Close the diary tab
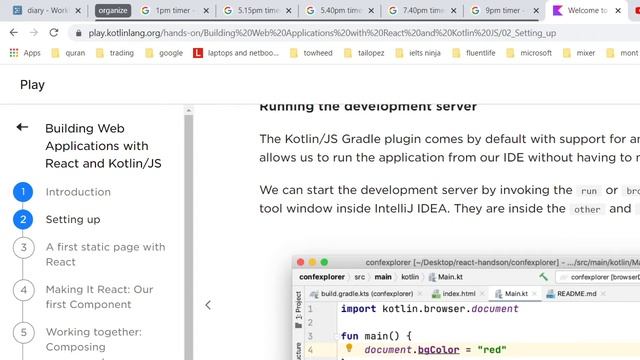 pyautogui.click(x=78, y=11)
